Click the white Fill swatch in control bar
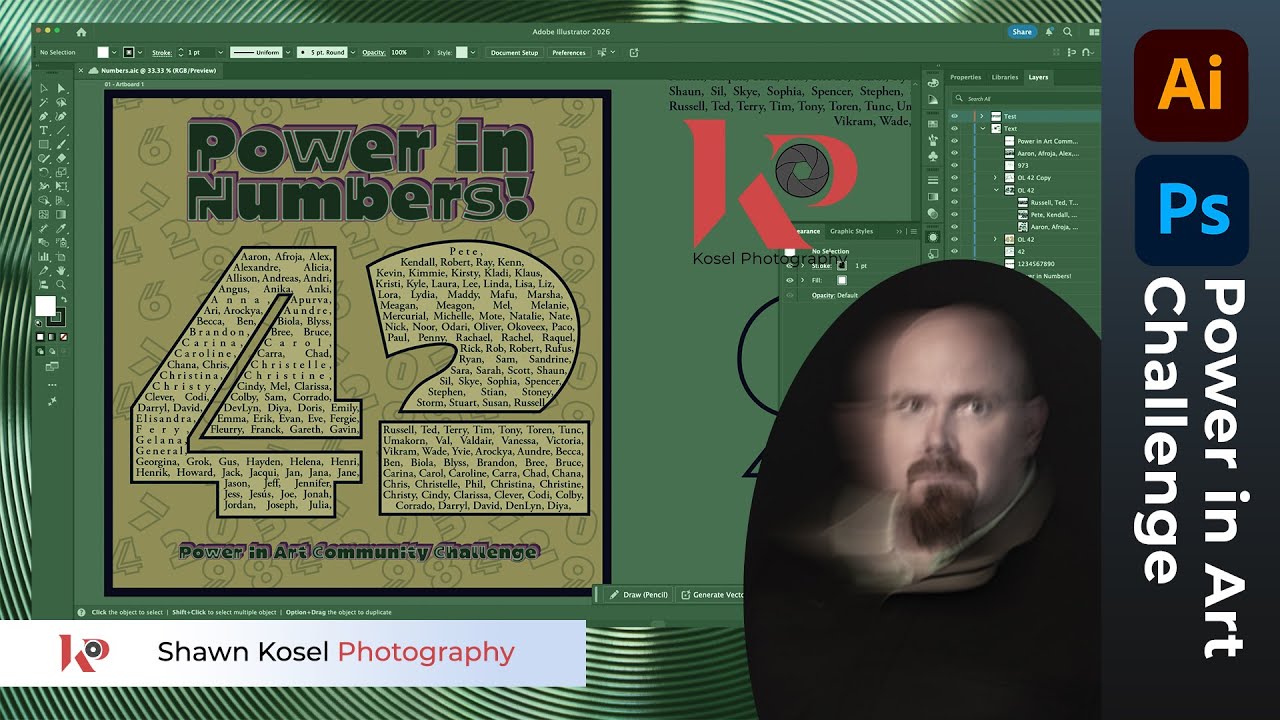The image size is (1280, 720). (x=103, y=52)
